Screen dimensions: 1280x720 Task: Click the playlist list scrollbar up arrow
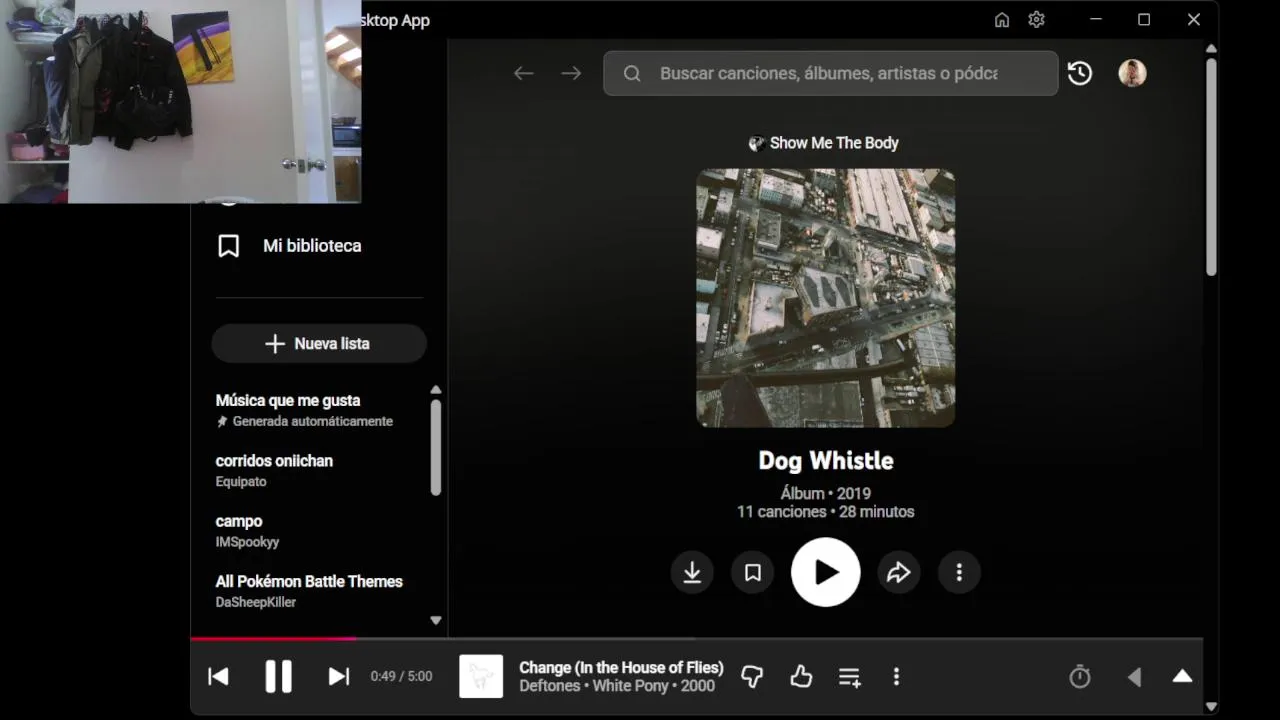coord(435,390)
